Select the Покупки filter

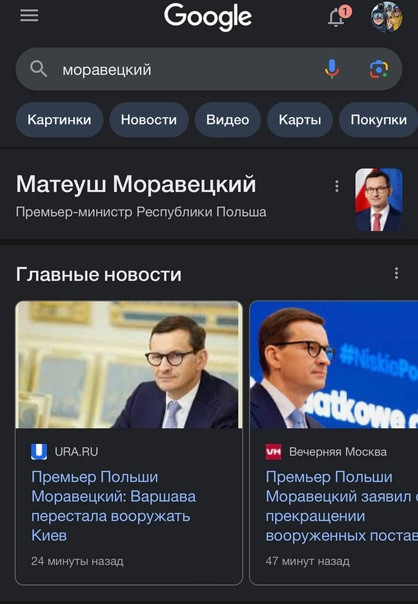tap(378, 120)
